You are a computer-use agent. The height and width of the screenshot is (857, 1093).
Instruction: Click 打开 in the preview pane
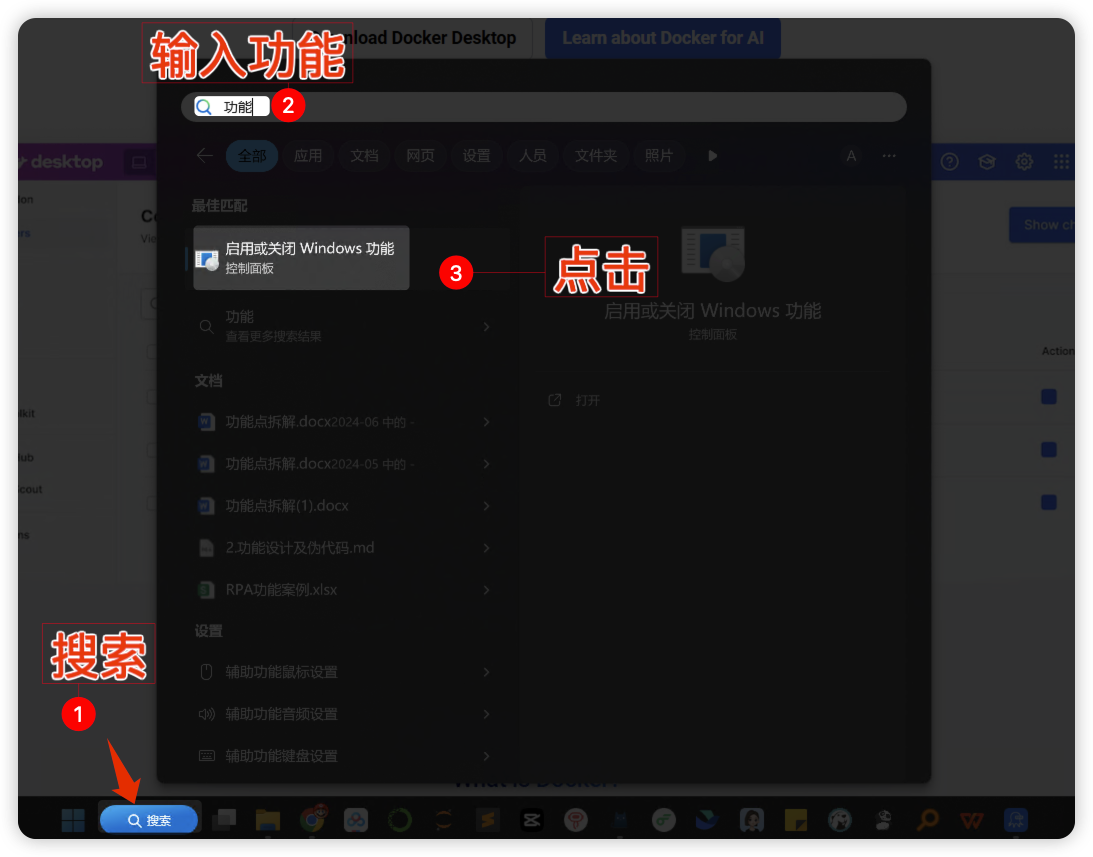[588, 400]
